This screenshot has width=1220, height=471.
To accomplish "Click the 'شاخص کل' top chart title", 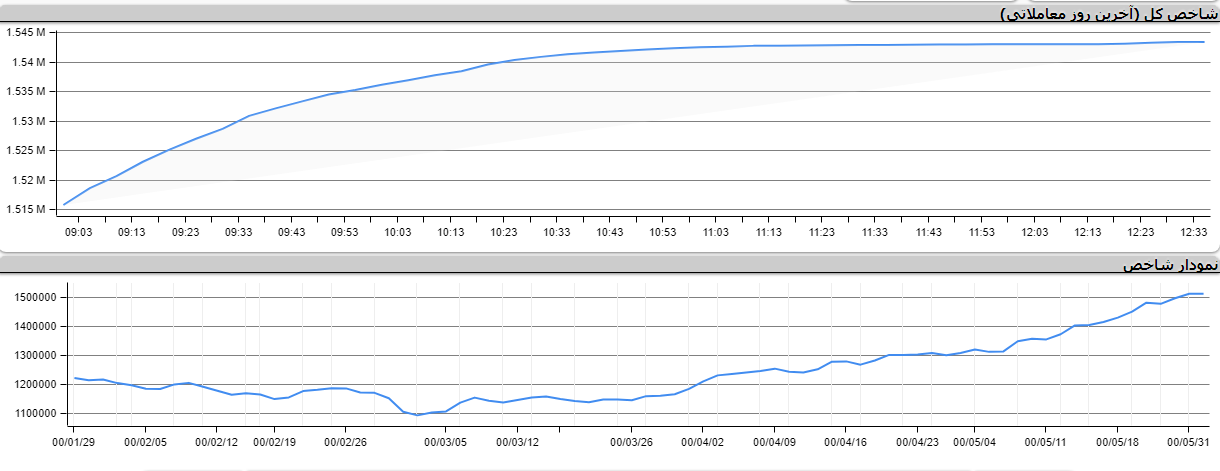I will [1108, 13].
